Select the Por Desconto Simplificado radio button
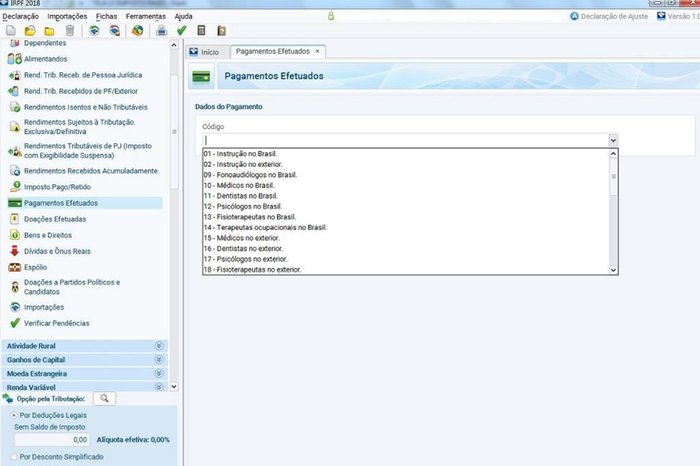Screen dimensions: 700x466 coord(14,457)
